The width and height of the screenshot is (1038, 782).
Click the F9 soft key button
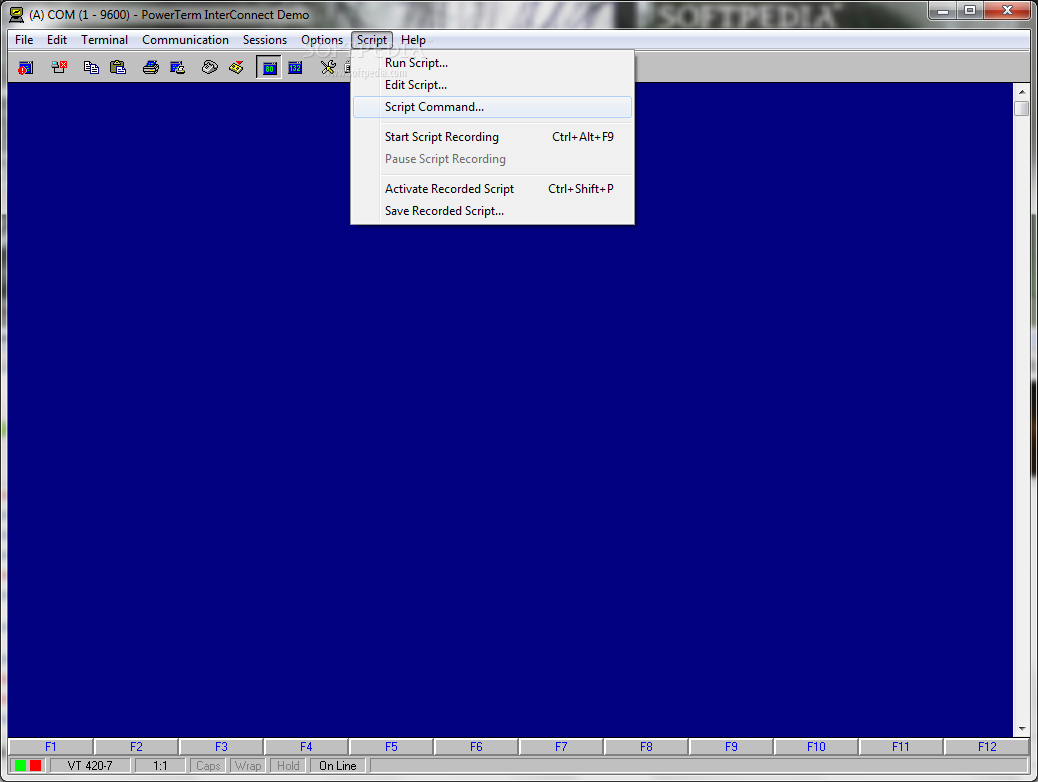(731, 746)
